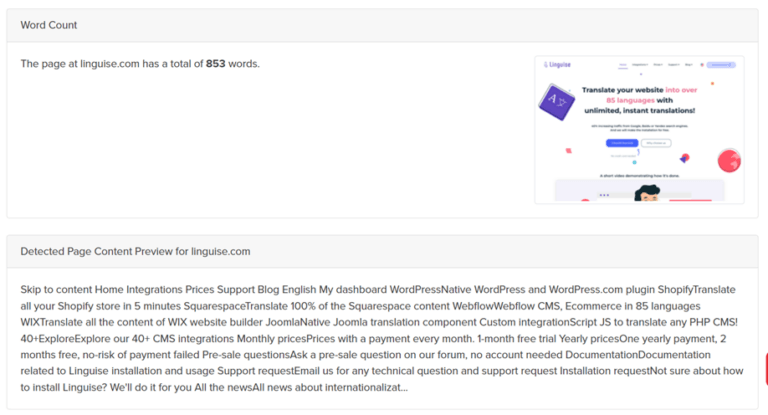Open the linguise.com website screenshot thumbnail

pyautogui.click(x=640, y=130)
